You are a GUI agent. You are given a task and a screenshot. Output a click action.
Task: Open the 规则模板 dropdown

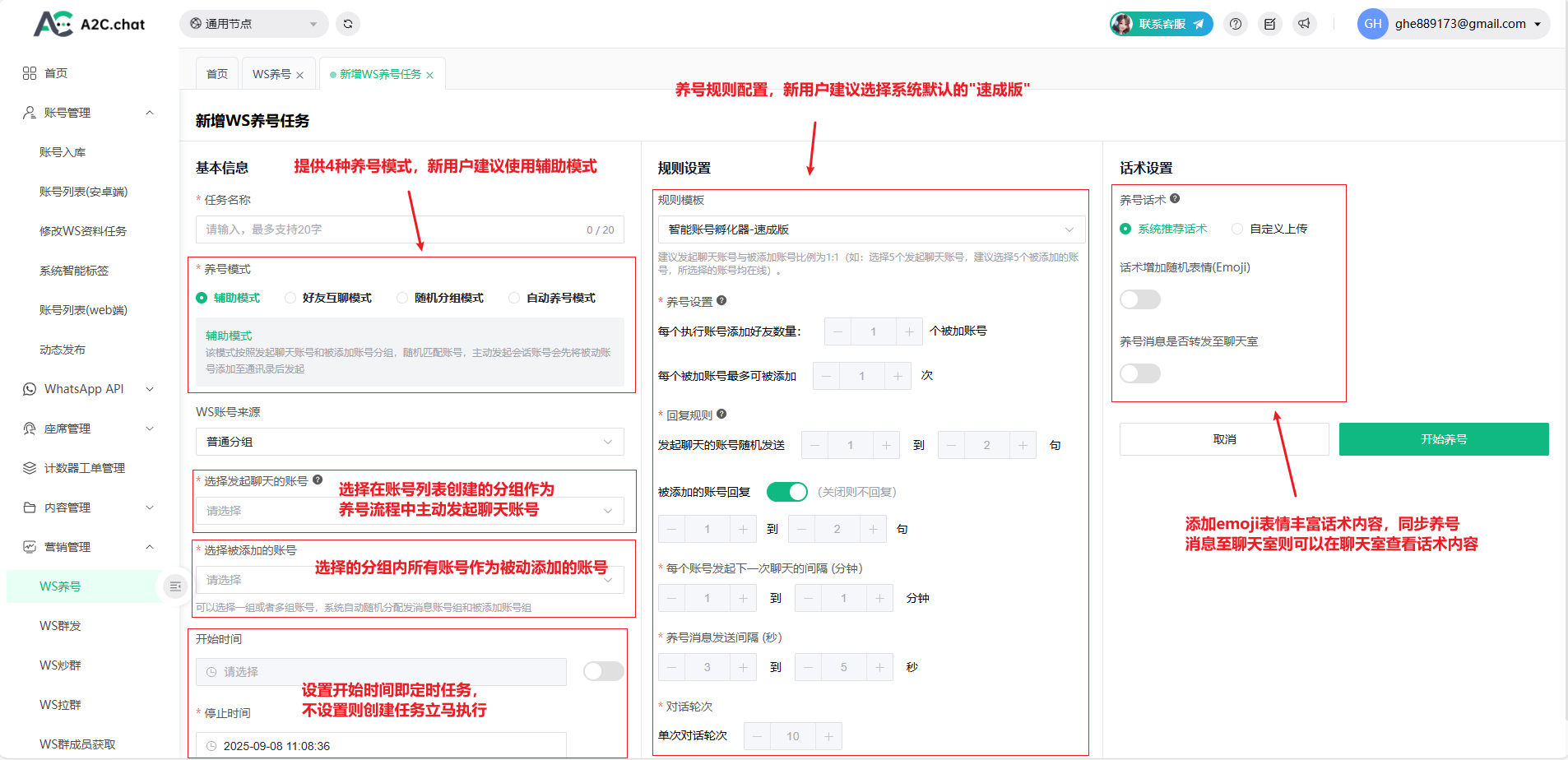click(x=870, y=229)
